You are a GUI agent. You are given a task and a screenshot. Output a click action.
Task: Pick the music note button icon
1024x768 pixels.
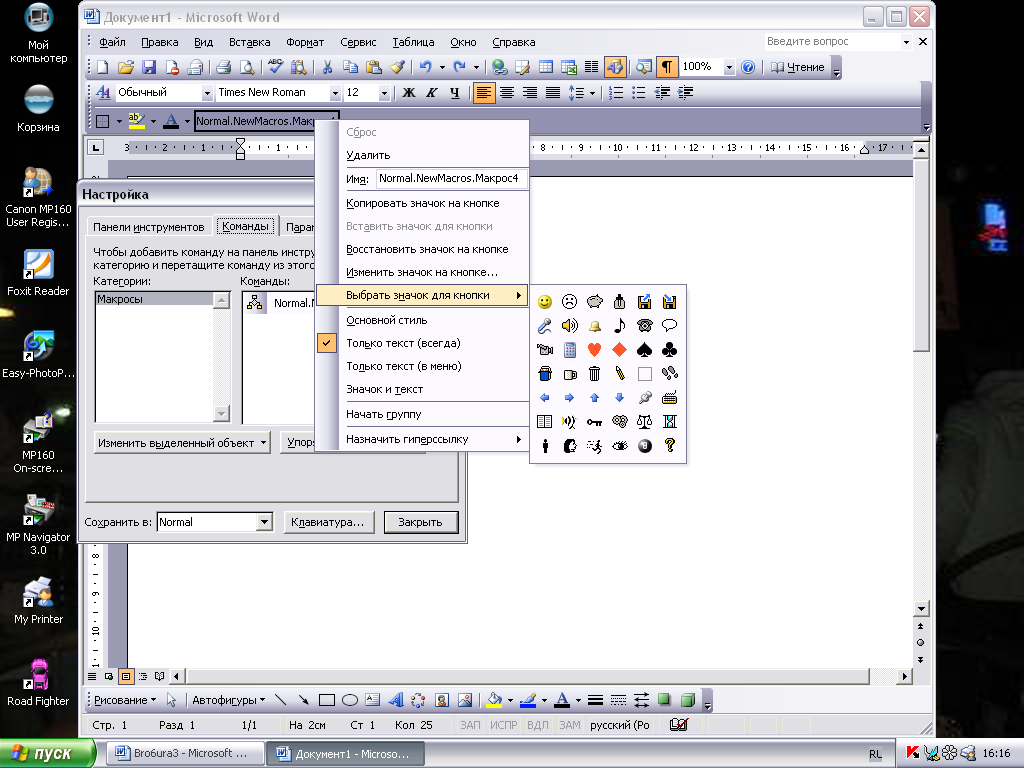point(619,326)
